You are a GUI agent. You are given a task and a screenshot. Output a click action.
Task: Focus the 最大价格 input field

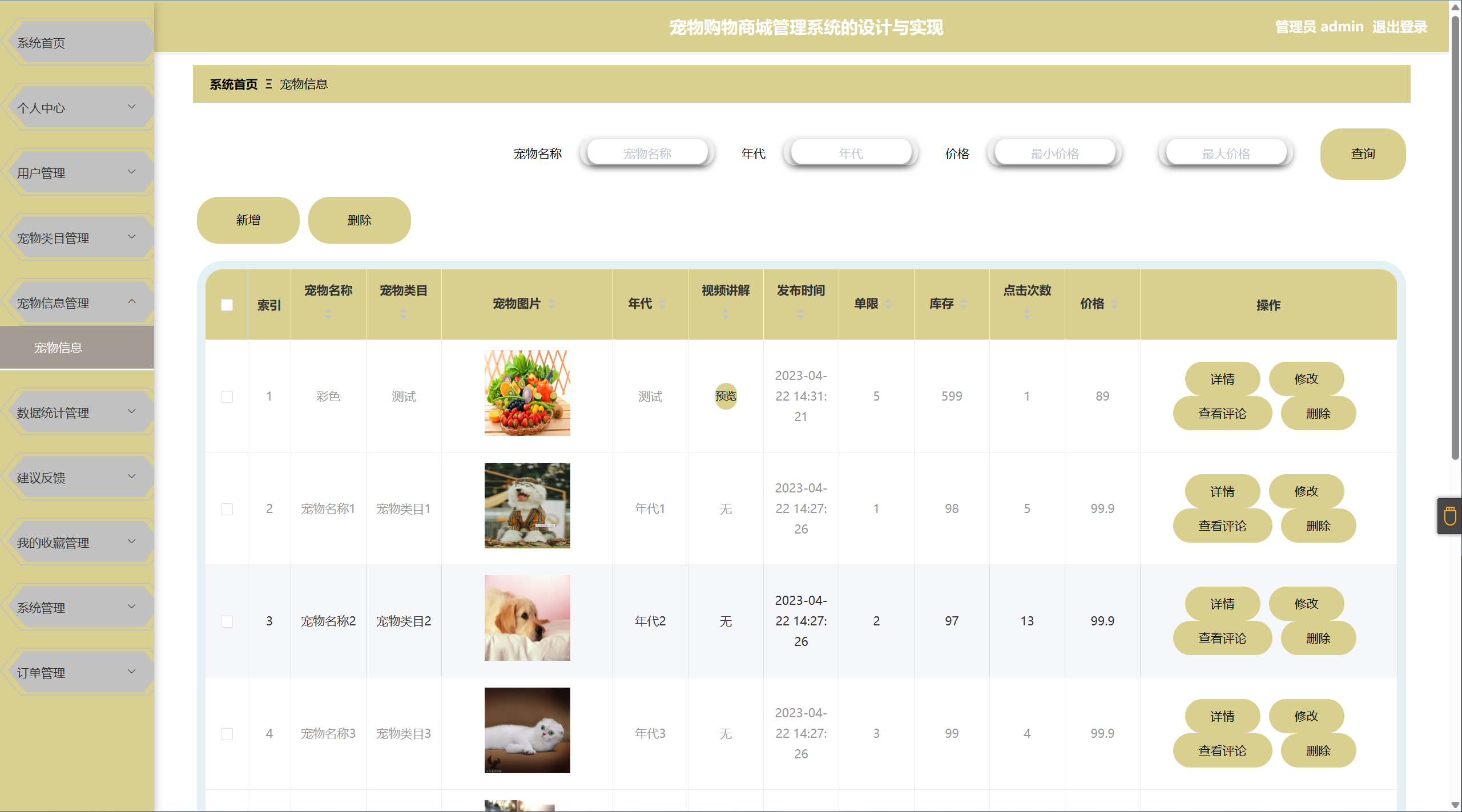point(1226,153)
